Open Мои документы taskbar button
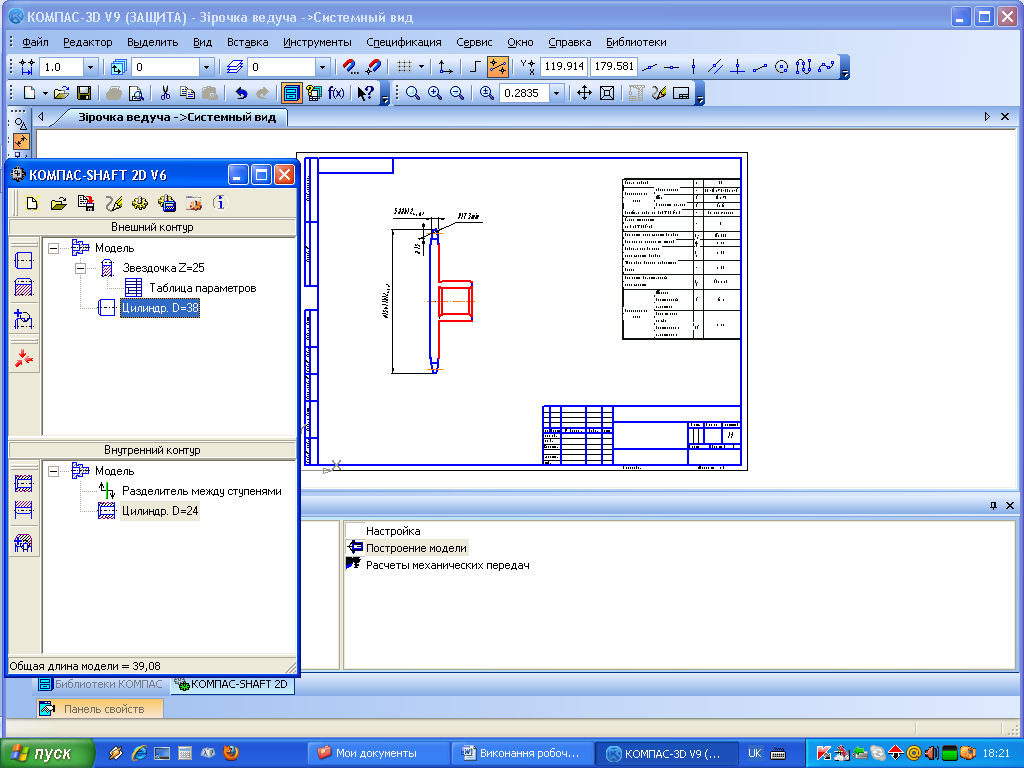Viewport: 1024px width, 768px height. [x=377, y=754]
